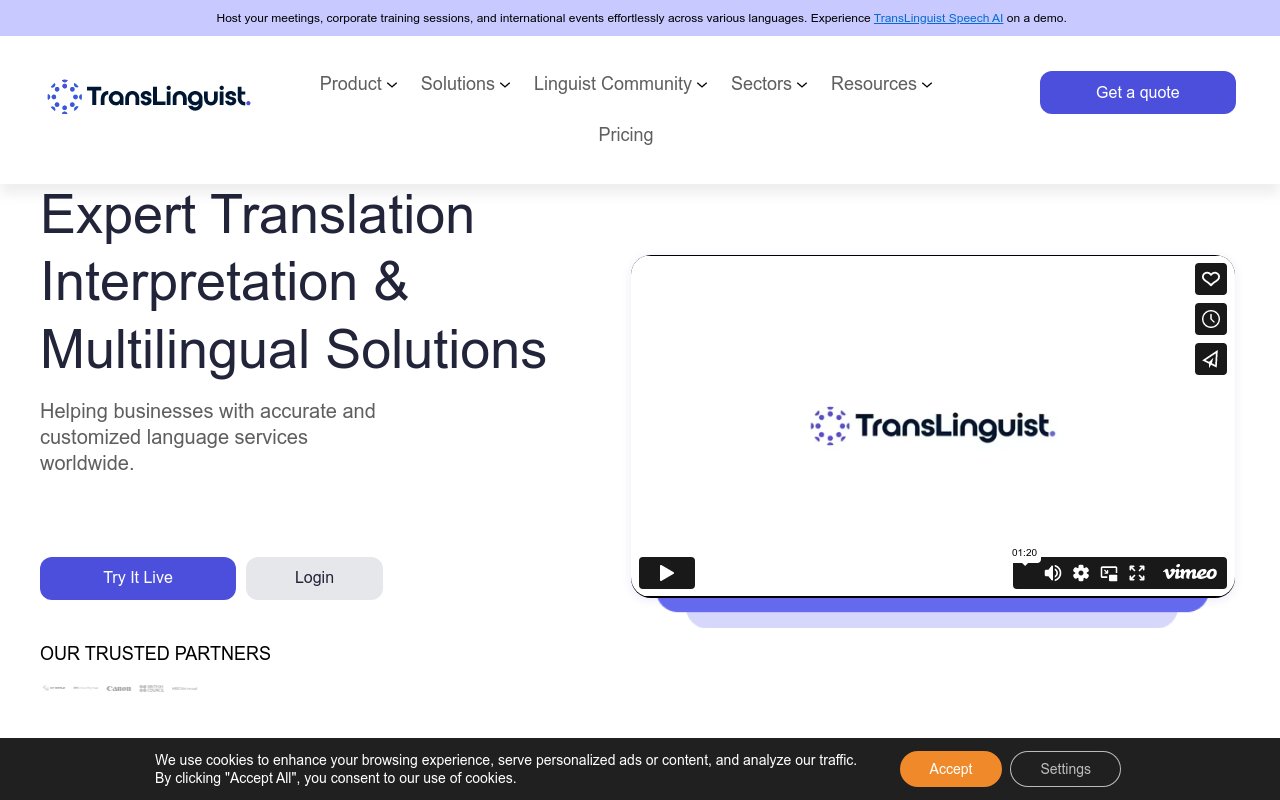1280x800 pixels.
Task: Click the Get a quote button
Action: pos(1138,92)
